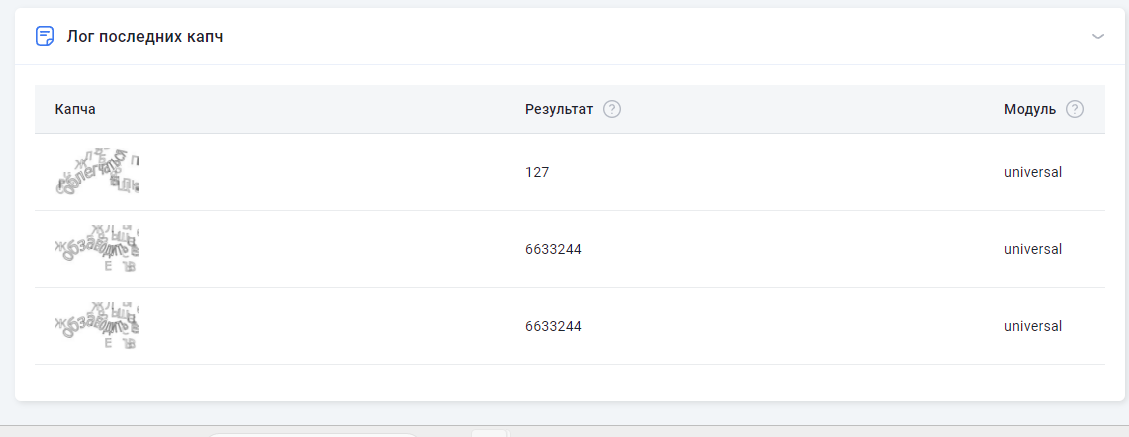Open the help tooltip next to Результат
This screenshot has height=437, width=1129.
pos(612,109)
